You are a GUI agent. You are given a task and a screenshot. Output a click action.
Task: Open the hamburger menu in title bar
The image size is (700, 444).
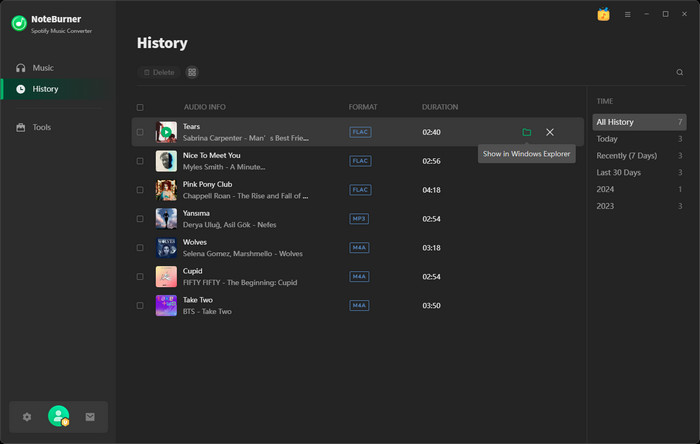point(628,14)
